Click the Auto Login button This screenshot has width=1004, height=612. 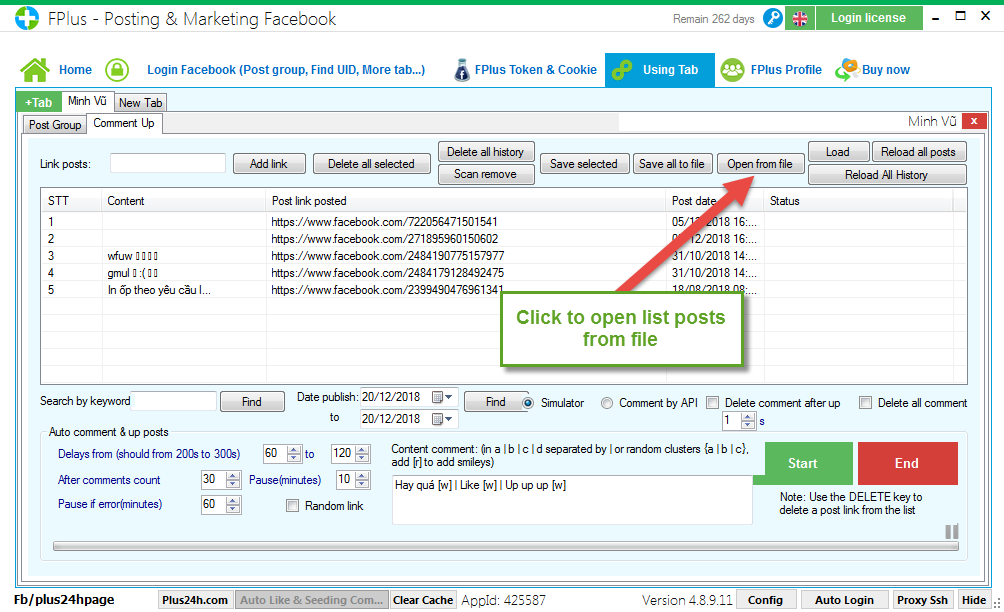[844, 600]
